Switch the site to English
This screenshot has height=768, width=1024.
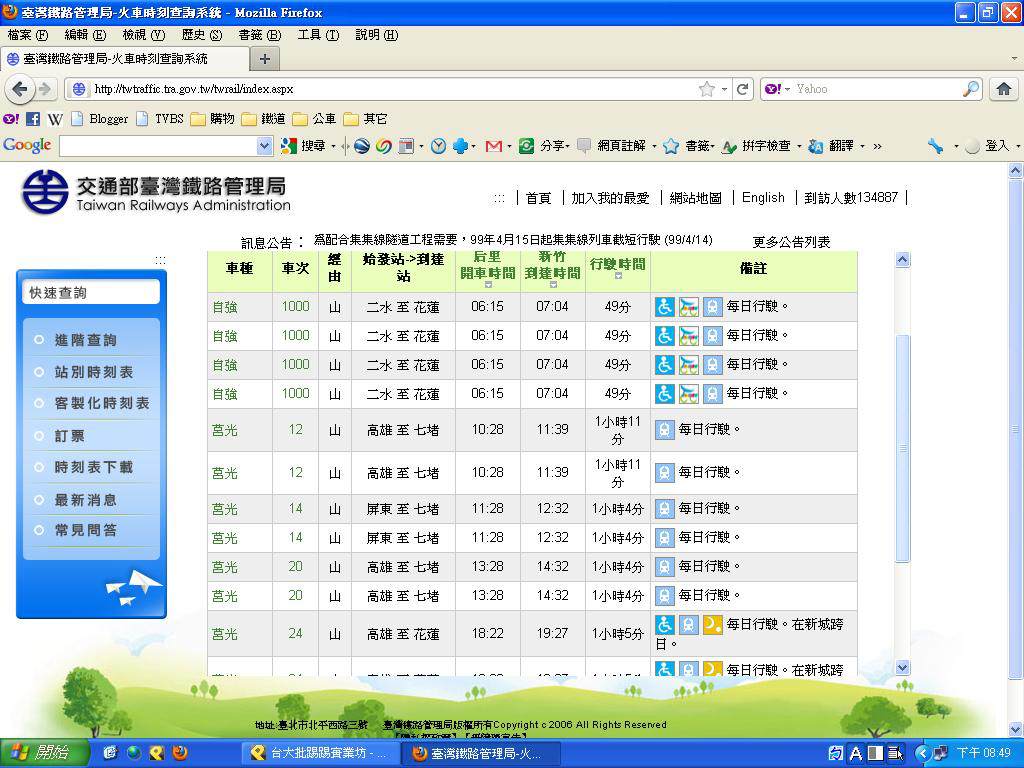pos(763,198)
